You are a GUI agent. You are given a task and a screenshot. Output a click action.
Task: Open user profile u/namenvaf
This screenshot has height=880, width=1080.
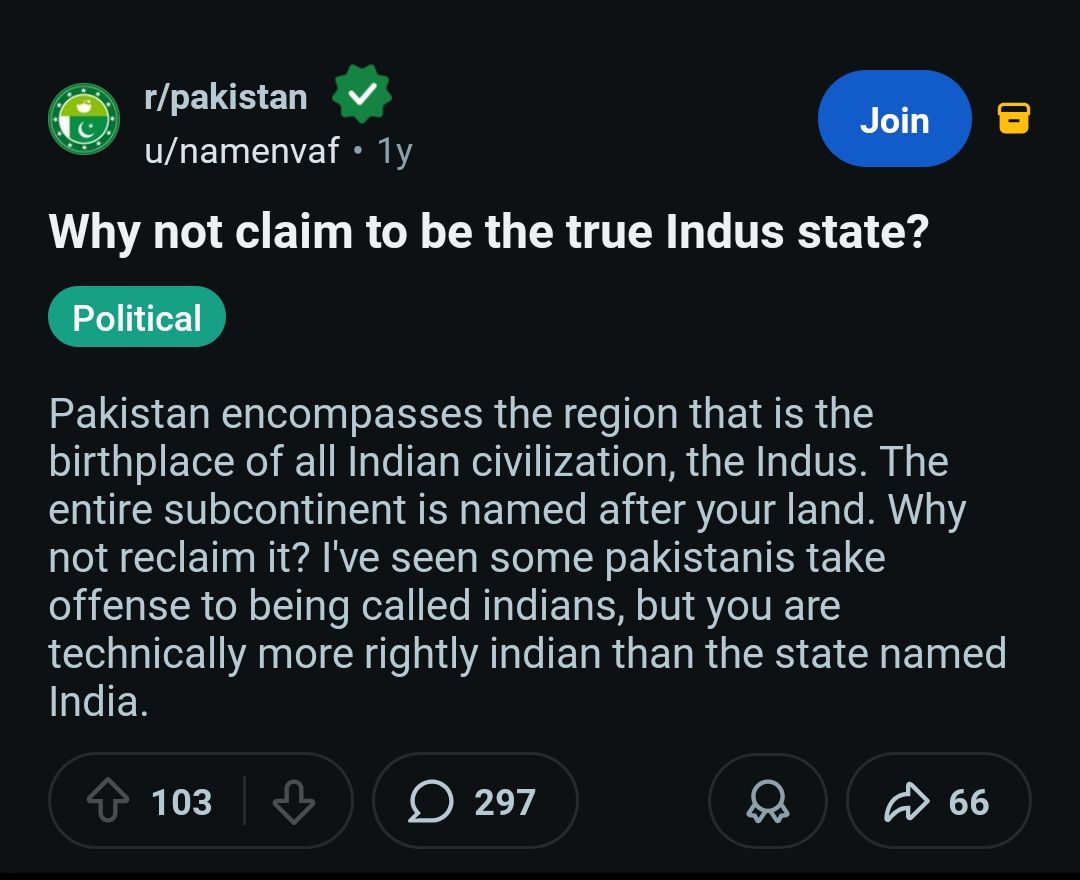(x=241, y=151)
